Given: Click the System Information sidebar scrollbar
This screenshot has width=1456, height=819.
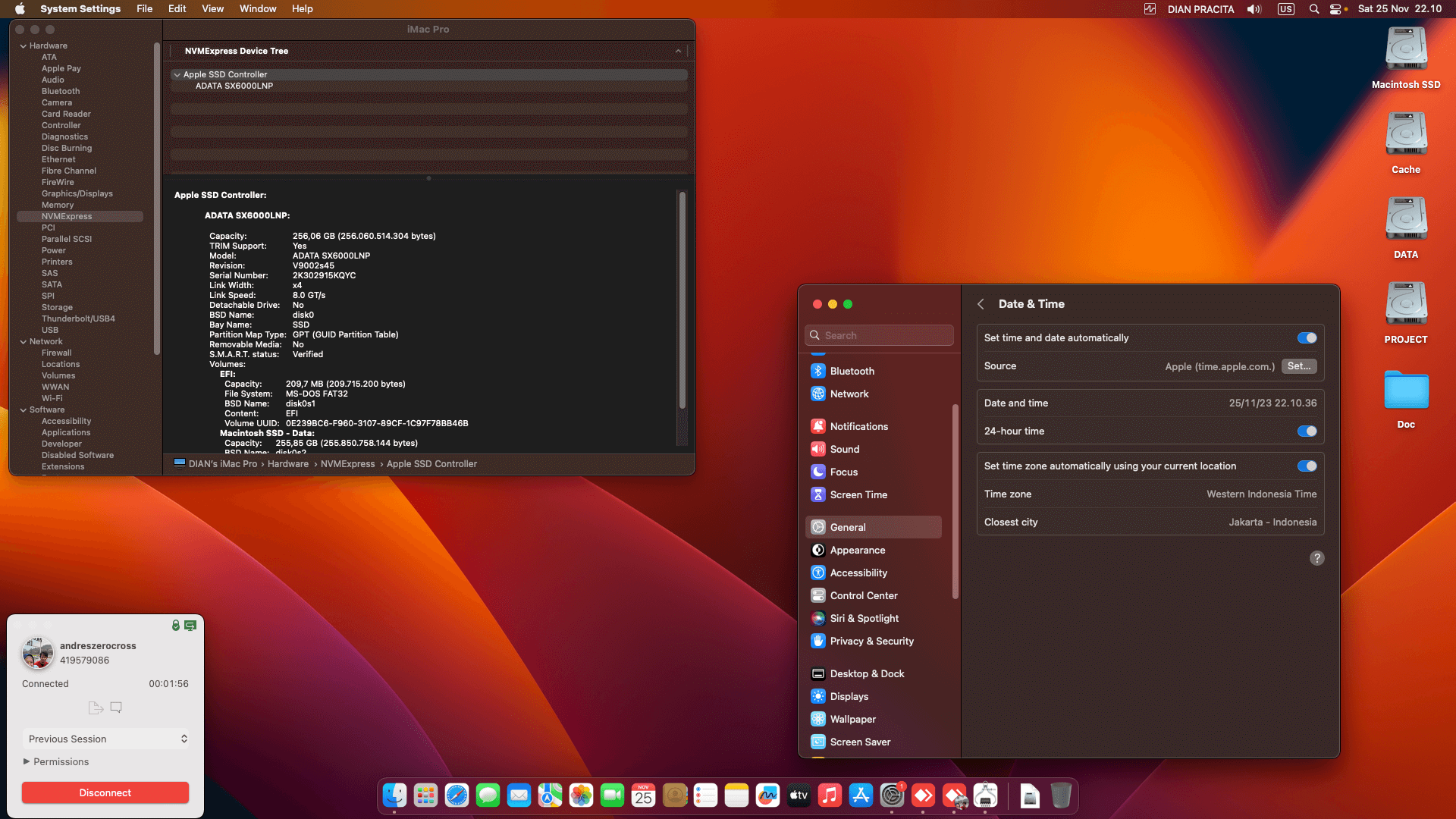Looking at the screenshot, I should 156,199.
